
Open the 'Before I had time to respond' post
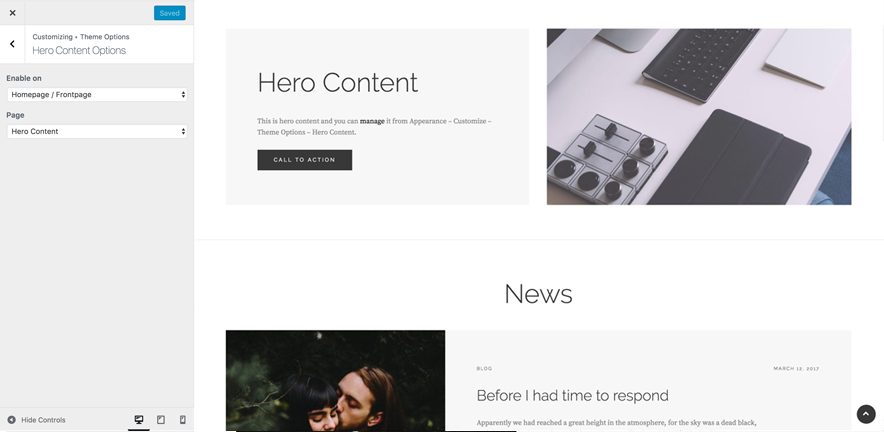pos(572,395)
